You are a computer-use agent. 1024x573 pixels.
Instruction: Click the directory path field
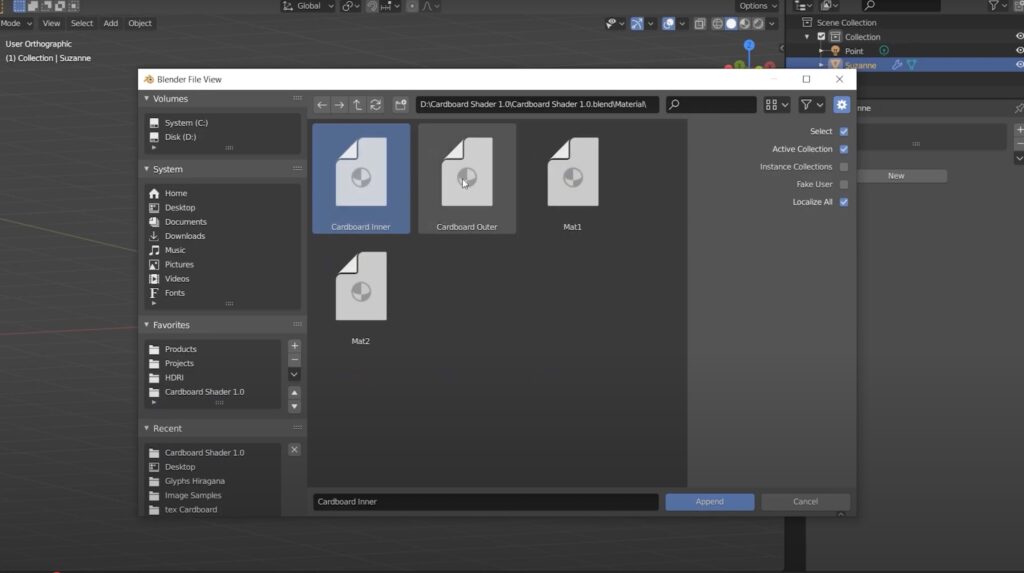tap(537, 105)
